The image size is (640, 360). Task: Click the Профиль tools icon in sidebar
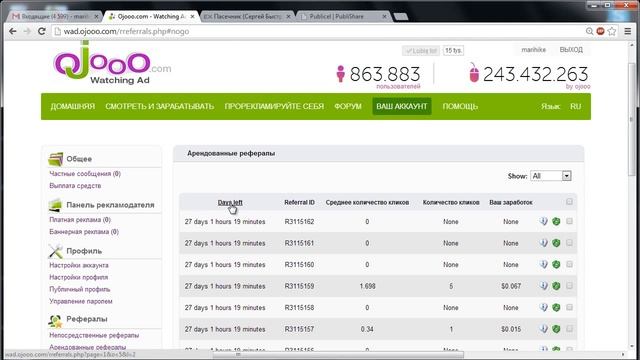(56, 251)
